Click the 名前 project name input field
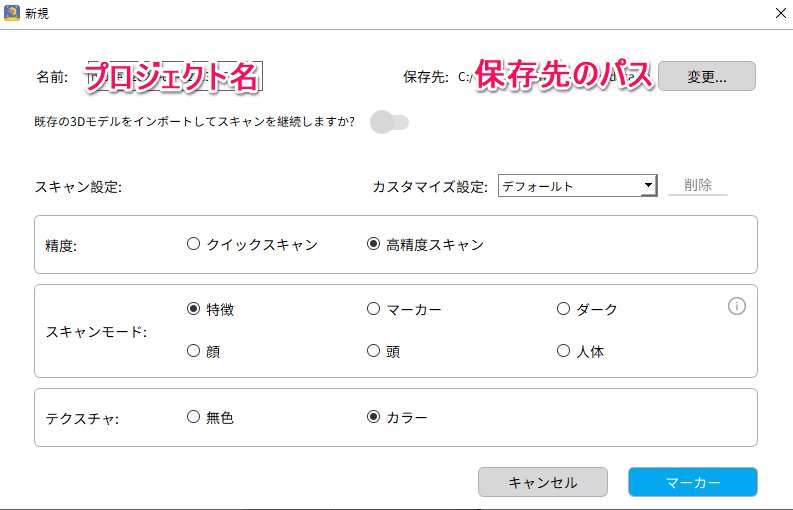Image resolution: width=793 pixels, height=510 pixels. (x=174, y=76)
